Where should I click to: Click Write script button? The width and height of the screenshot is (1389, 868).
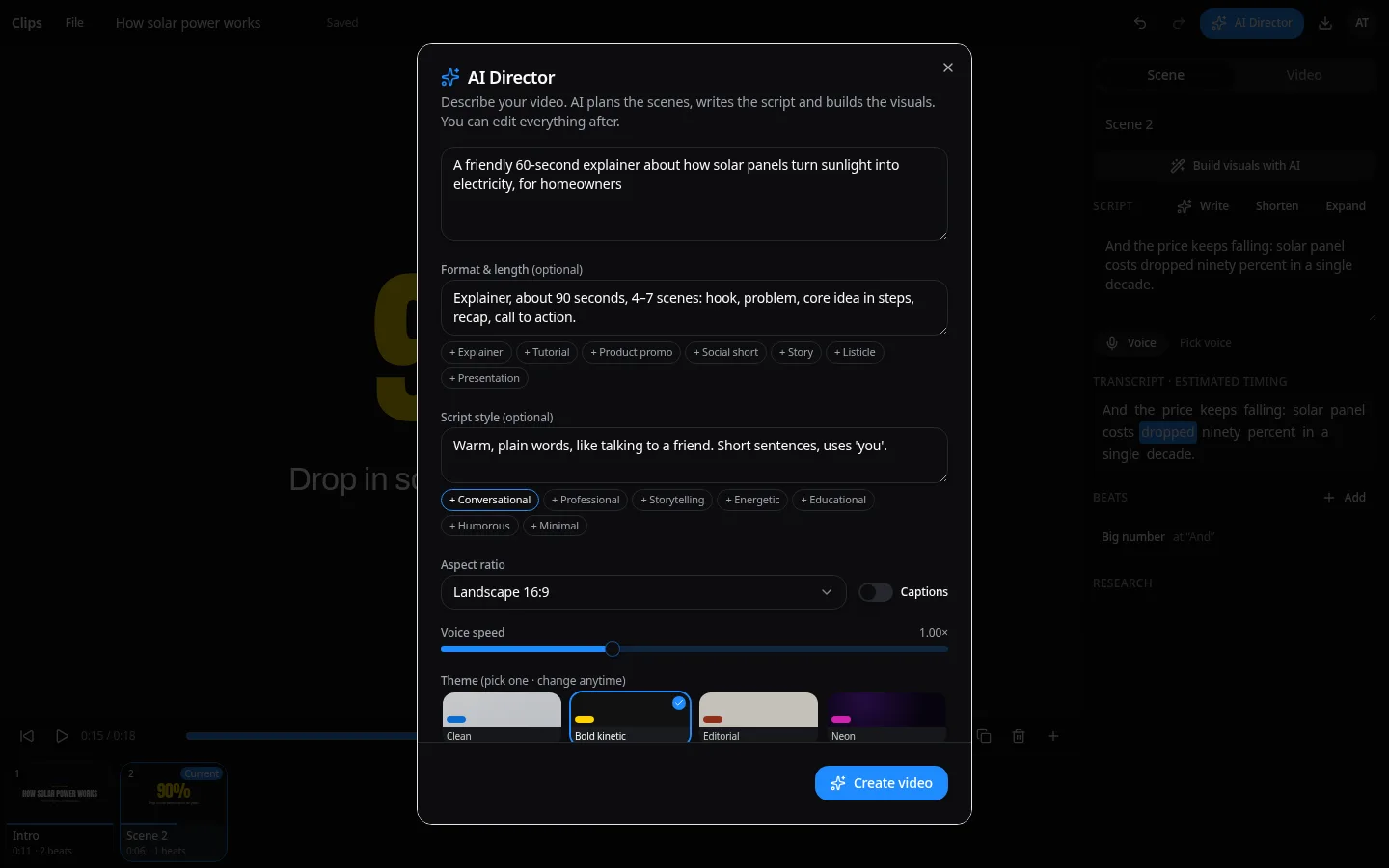pos(1203,206)
